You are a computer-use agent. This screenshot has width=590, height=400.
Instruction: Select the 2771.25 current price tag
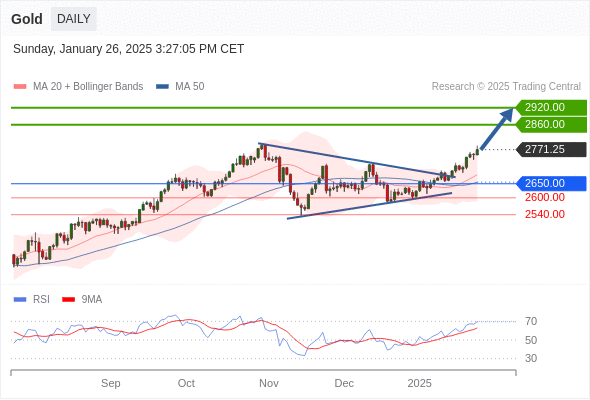coord(551,149)
